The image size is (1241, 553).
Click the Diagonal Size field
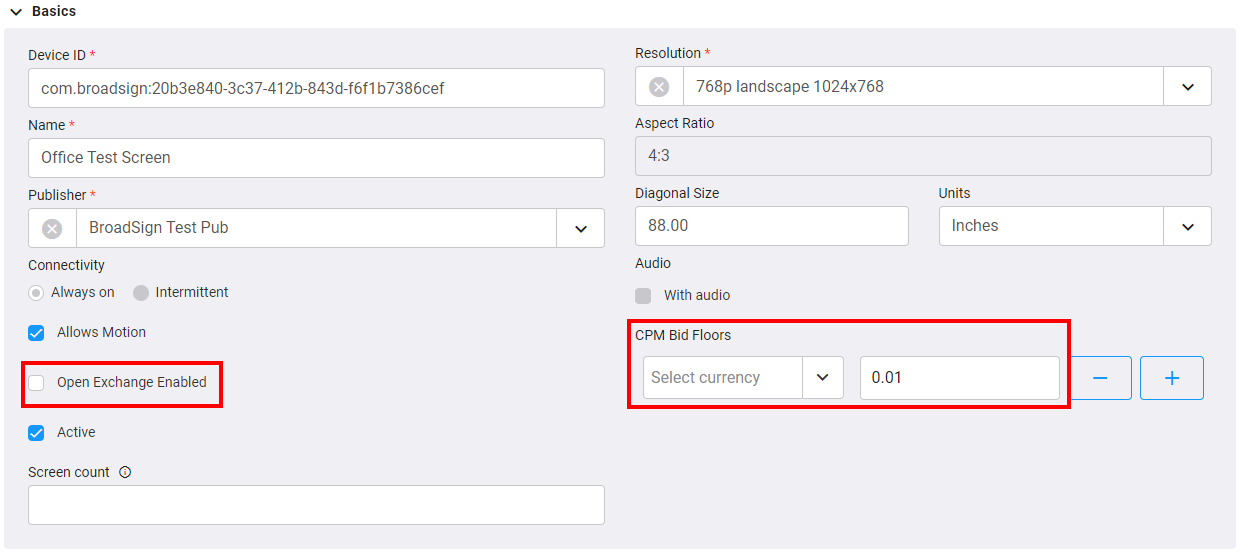[x=772, y=226]
